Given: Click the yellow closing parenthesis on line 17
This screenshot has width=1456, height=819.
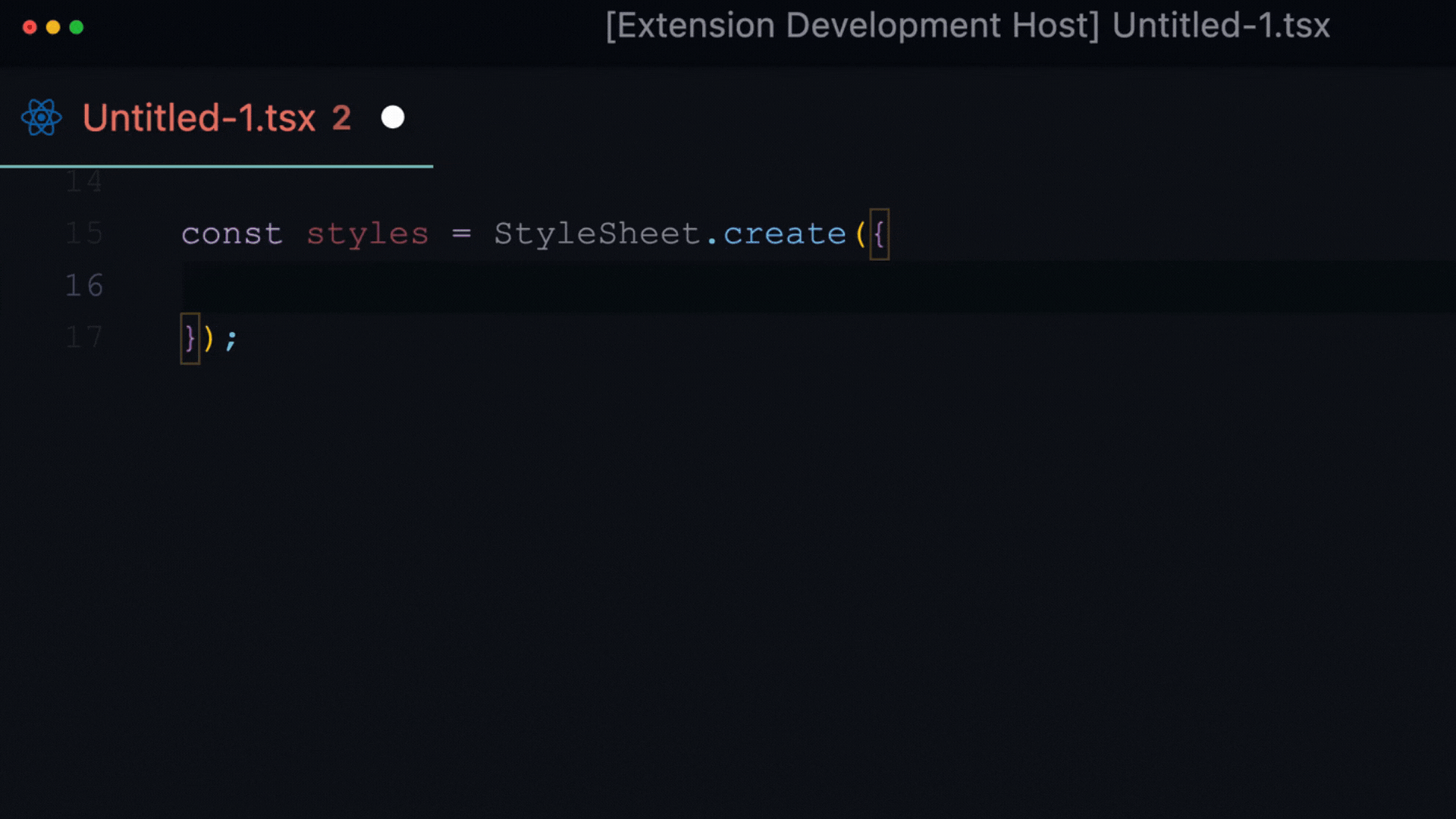Looking at the screenshot, I should 209,338.
